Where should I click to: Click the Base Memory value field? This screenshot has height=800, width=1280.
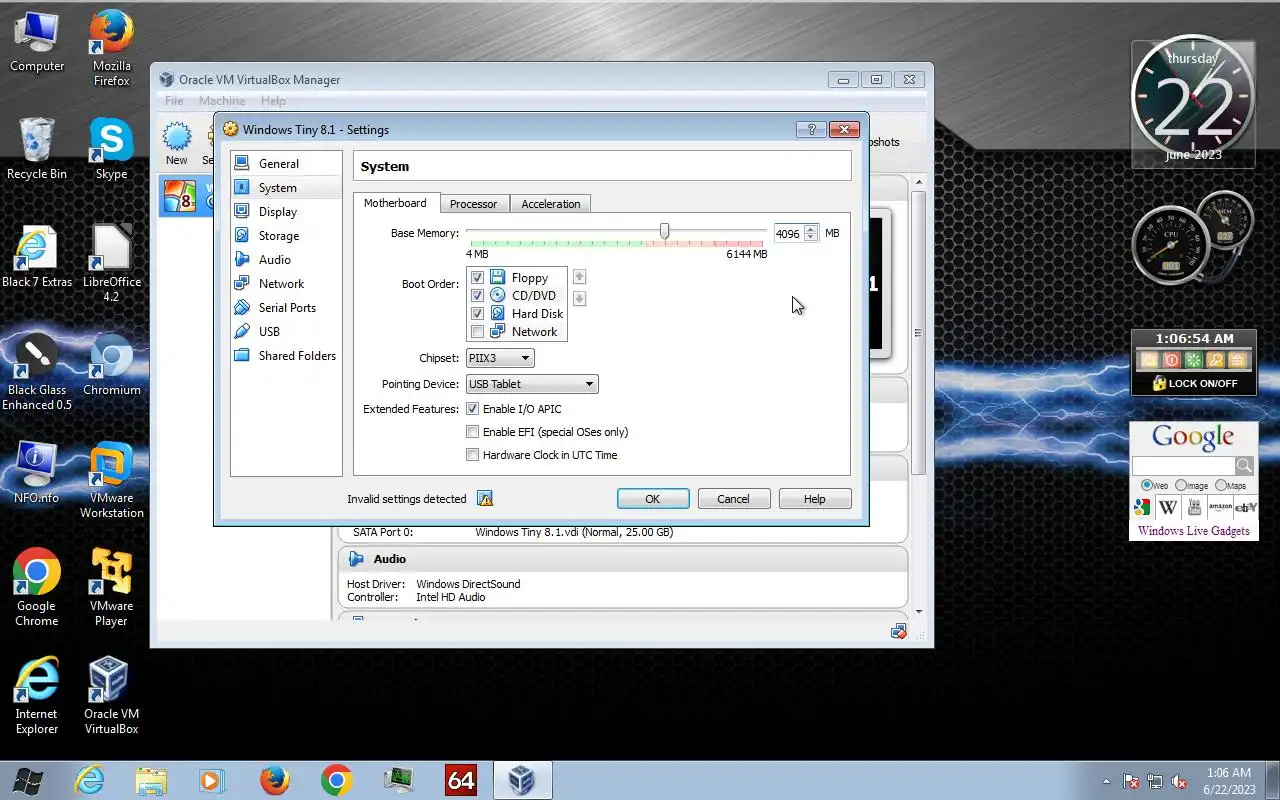click(788, 234)
